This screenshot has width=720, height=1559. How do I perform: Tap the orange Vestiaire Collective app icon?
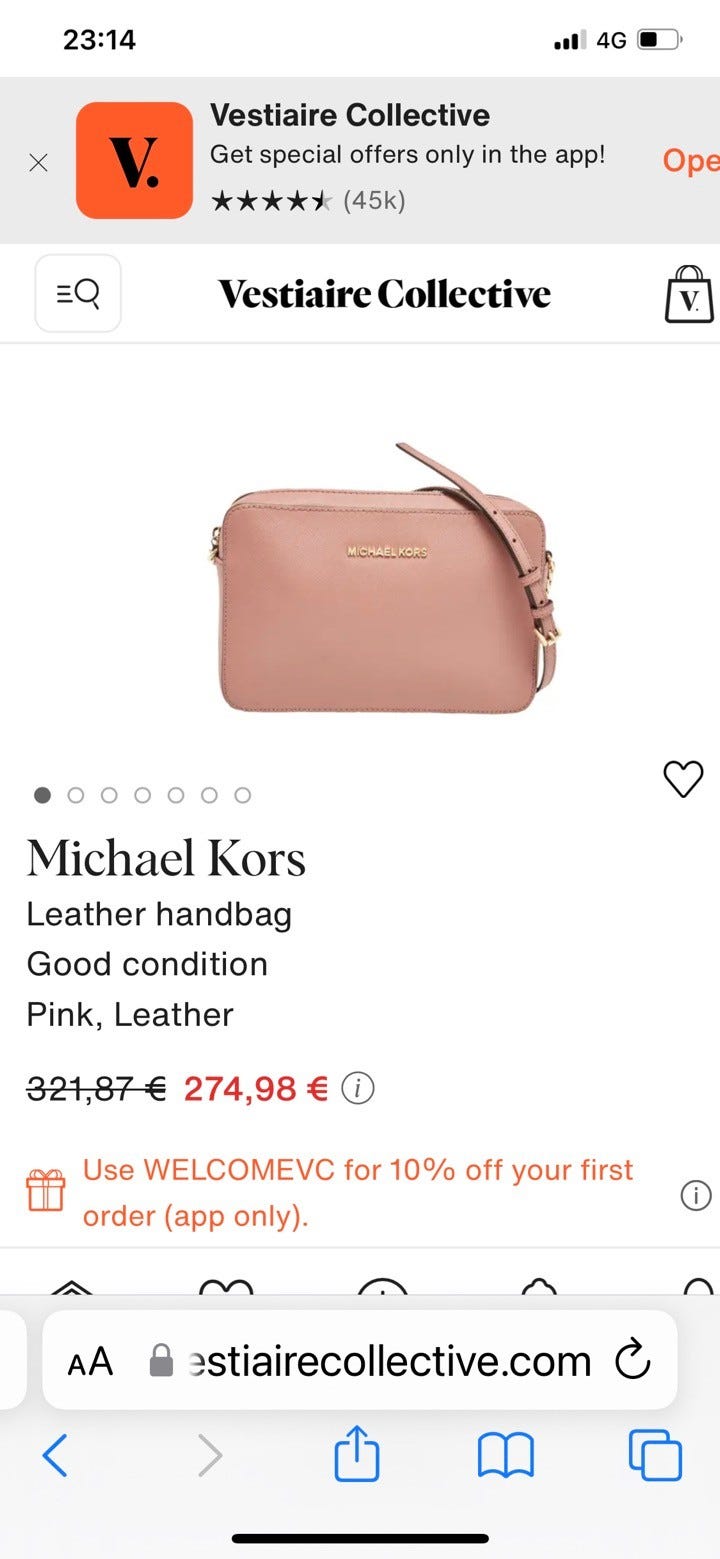pyautogui.click(x=134, y=160)
